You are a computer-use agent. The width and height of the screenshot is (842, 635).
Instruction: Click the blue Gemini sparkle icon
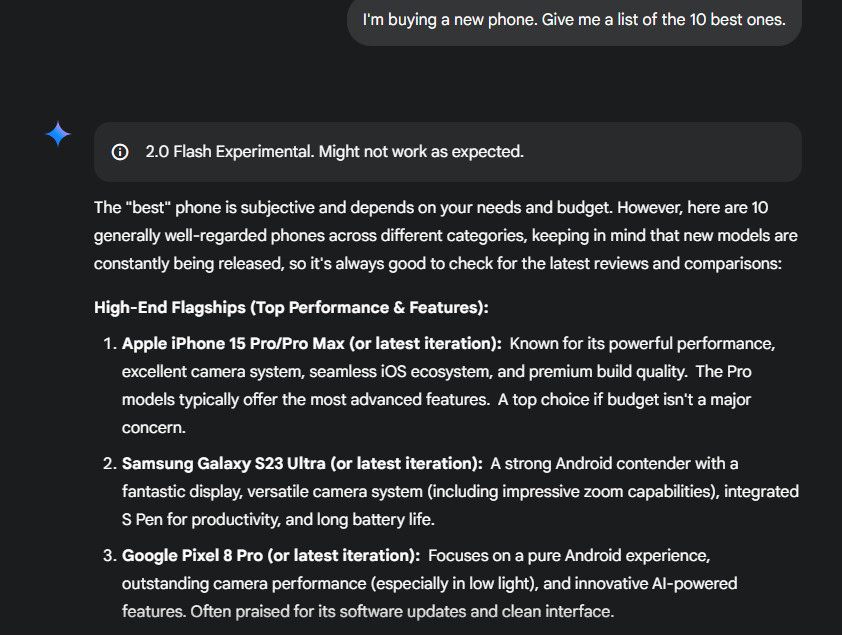[58, 134]
